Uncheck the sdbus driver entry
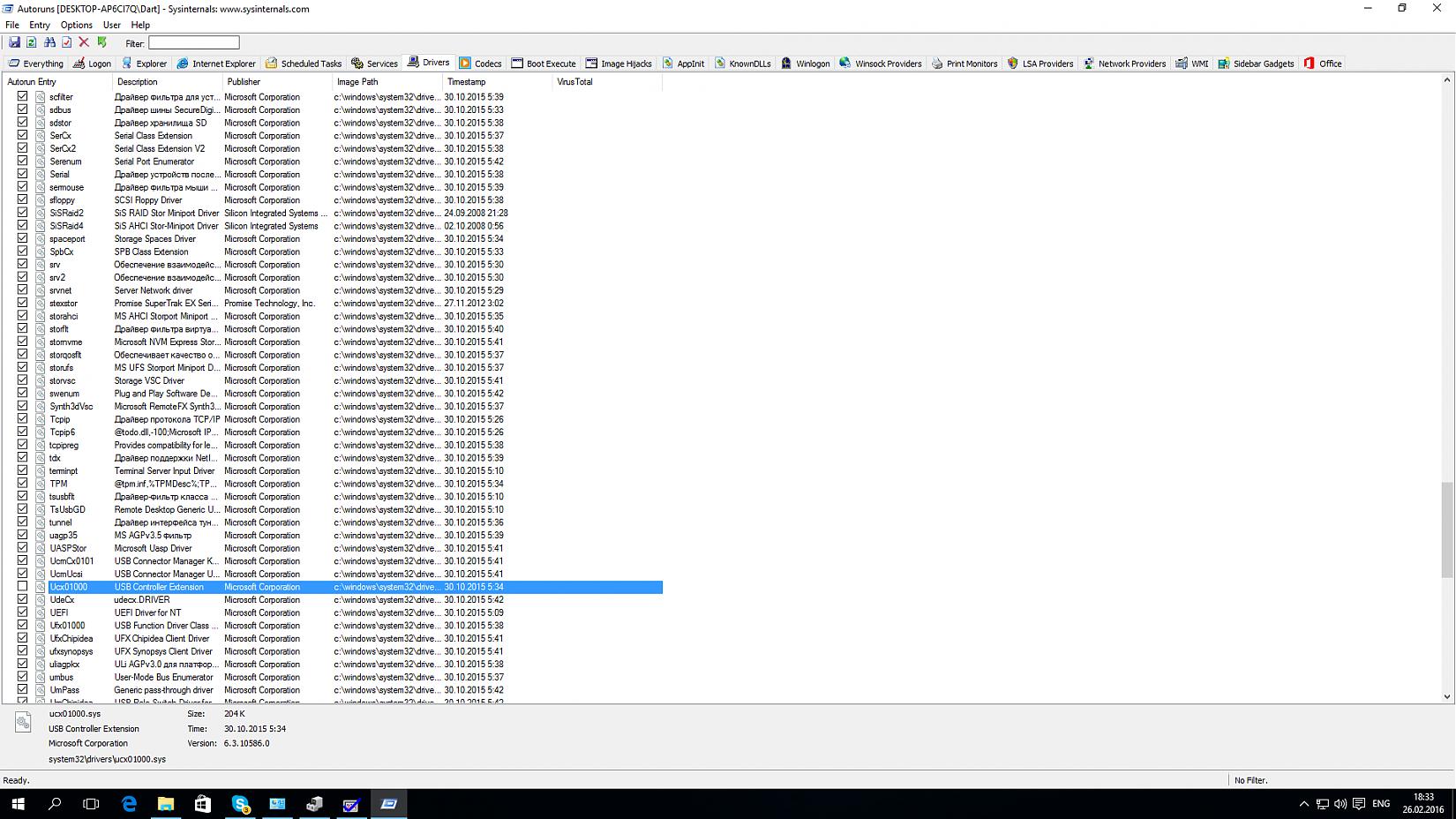The width and height of the screenshot is (1456, 819). tap(23, 109)
